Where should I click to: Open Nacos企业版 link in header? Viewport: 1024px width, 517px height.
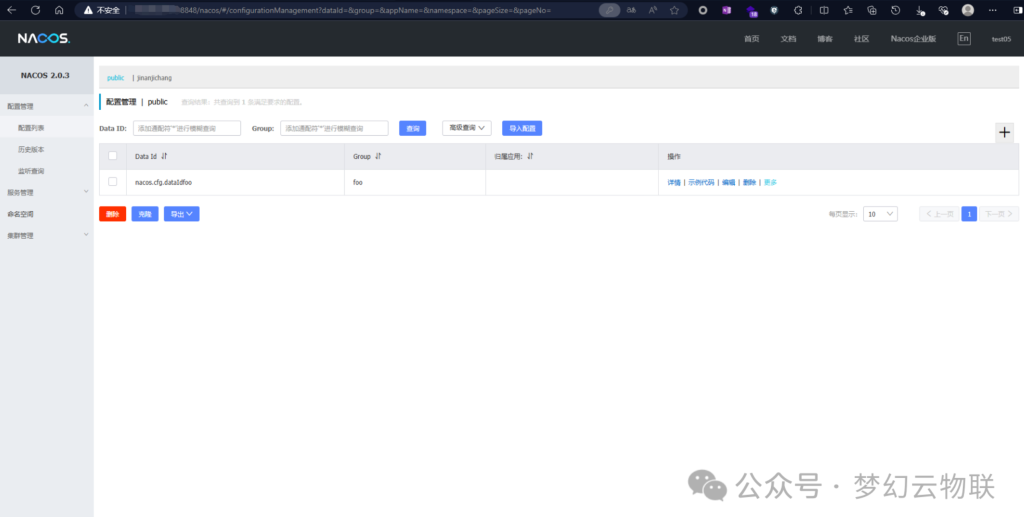[x=913, y=39]
